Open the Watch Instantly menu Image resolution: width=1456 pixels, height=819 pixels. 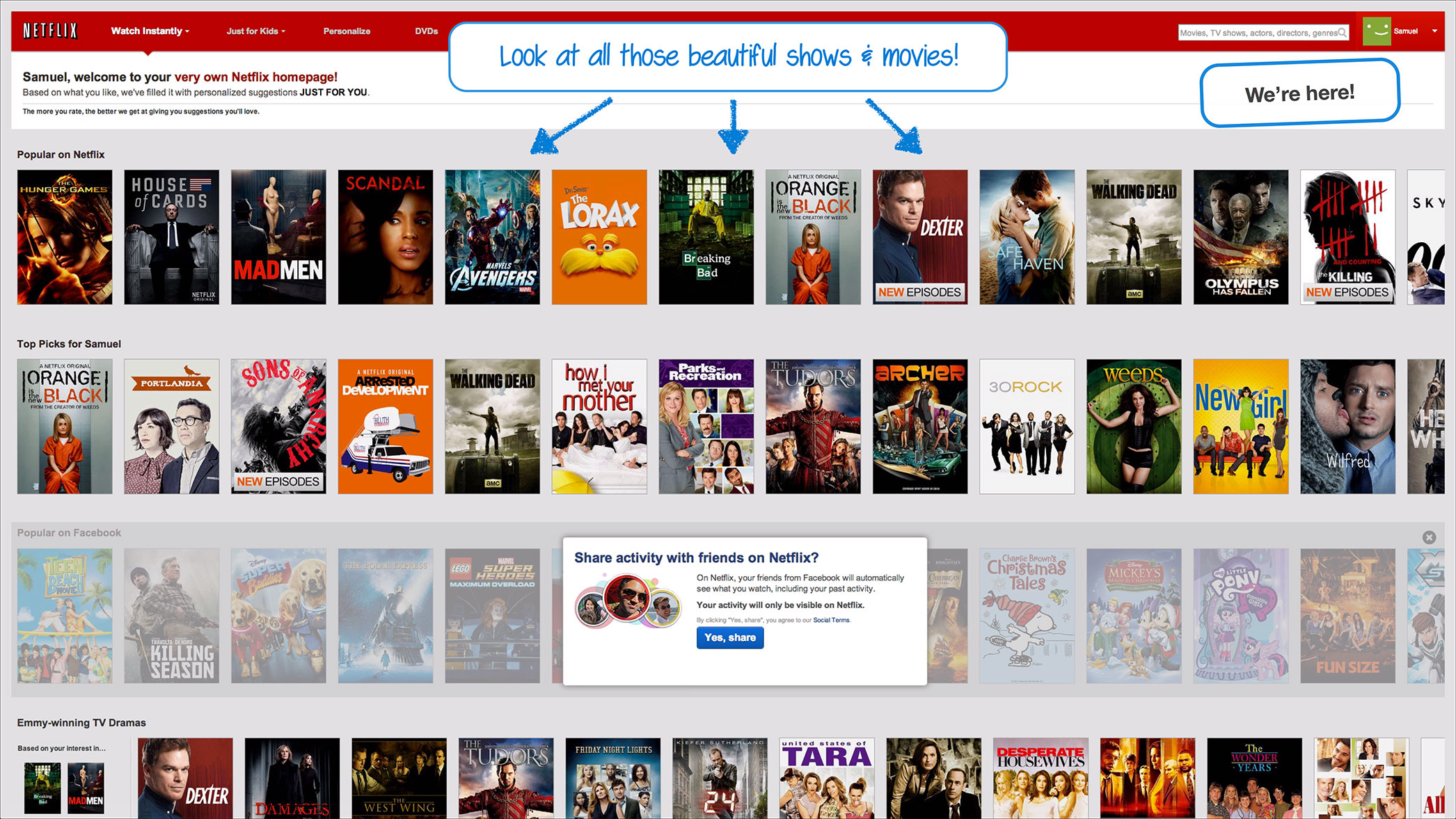pos(150,31)
